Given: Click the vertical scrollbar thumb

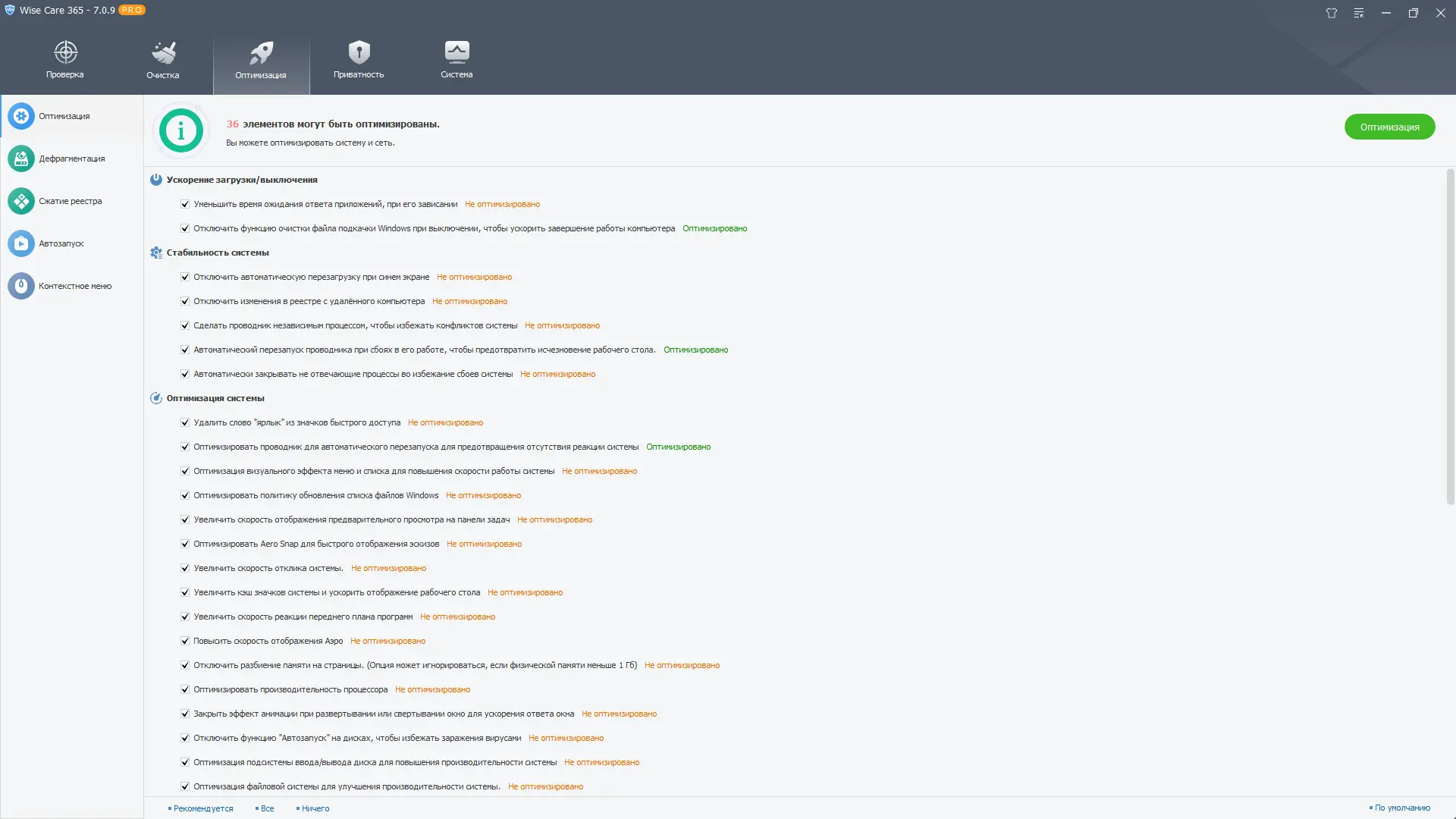Looking at the screenshot, I should click(1450, 337).
